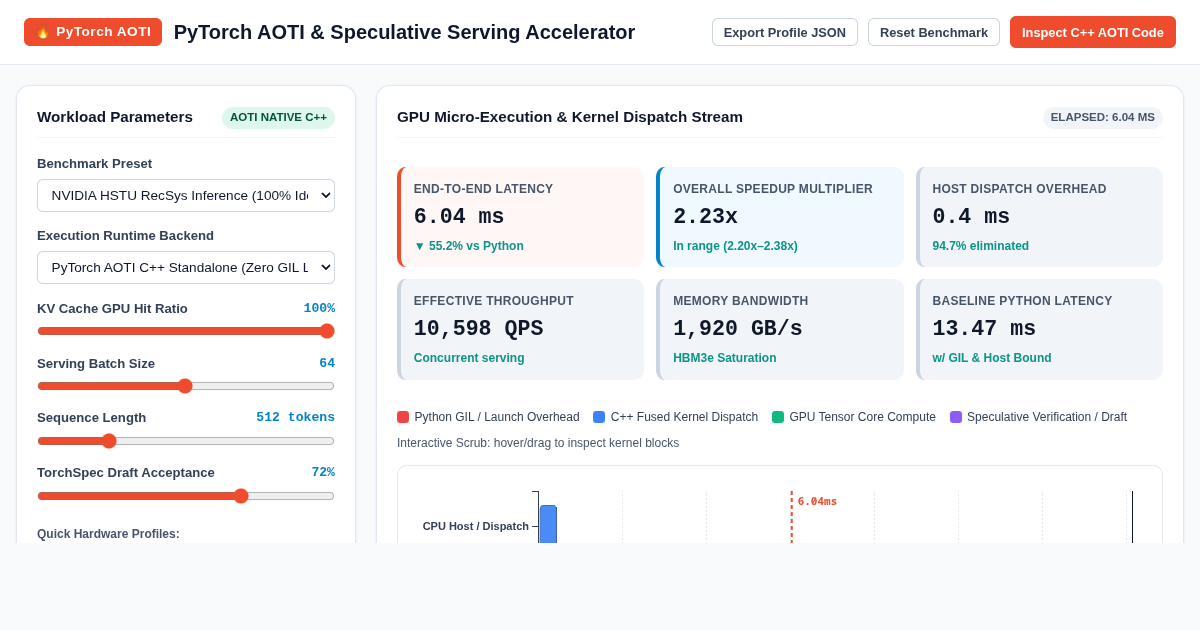This screenshot has width=1200, height=630.
Task: Select the Memory Bandwidth card
Action: pos(780,329)
